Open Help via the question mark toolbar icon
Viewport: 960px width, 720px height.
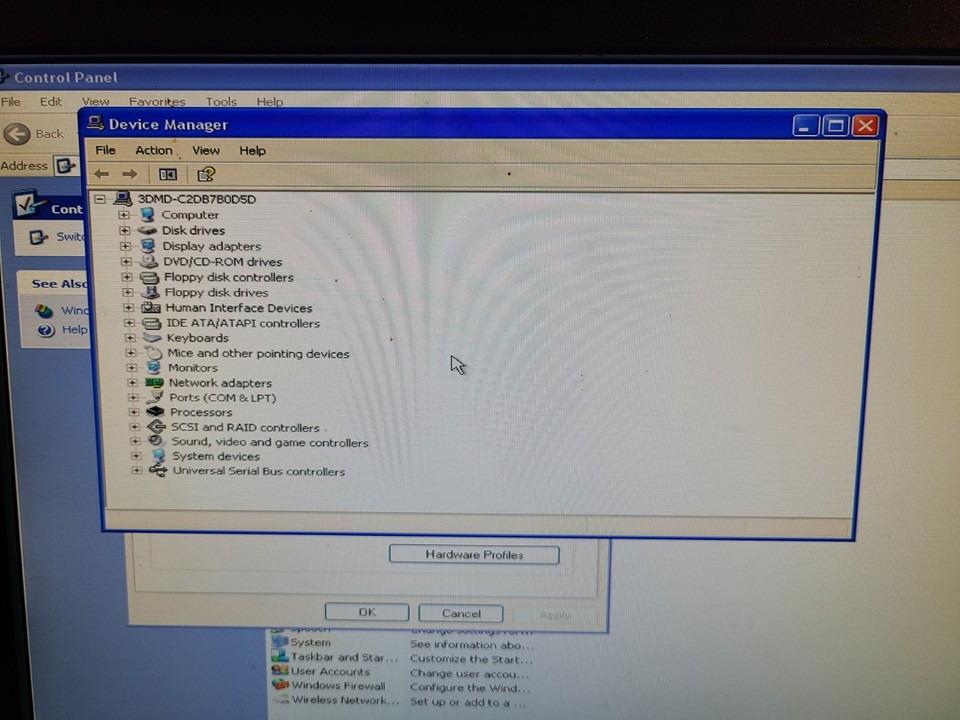(x=206, y=174)
